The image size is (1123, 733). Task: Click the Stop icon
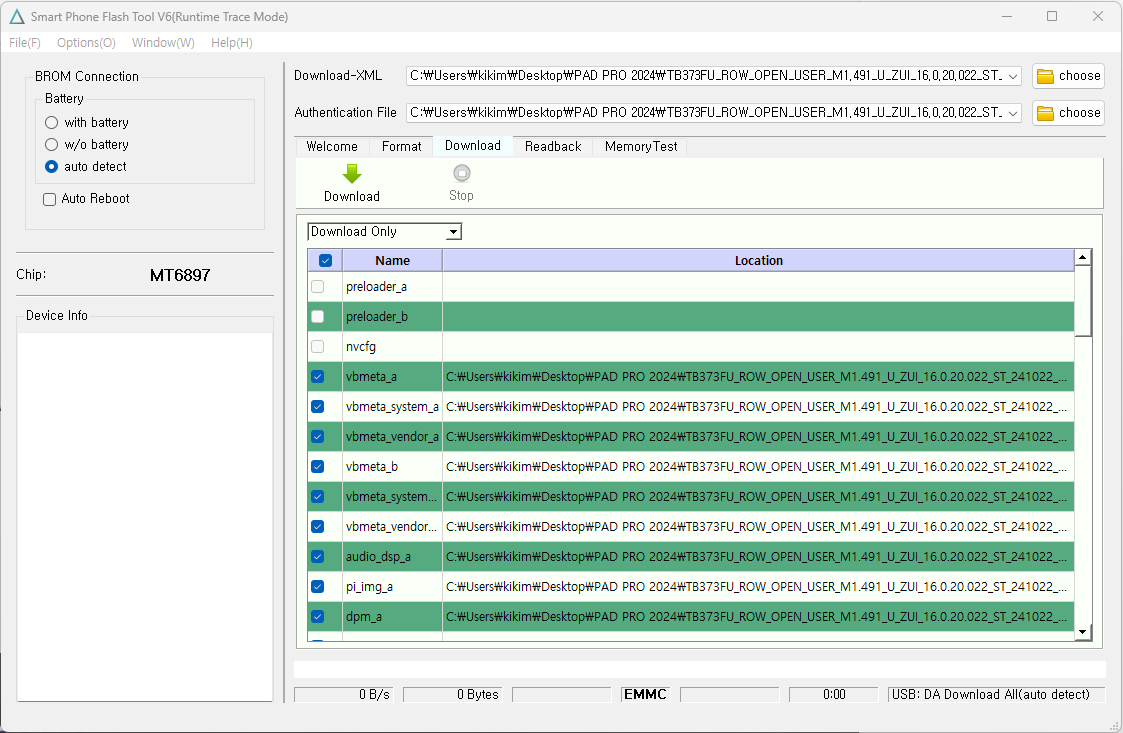click(462, 173)
